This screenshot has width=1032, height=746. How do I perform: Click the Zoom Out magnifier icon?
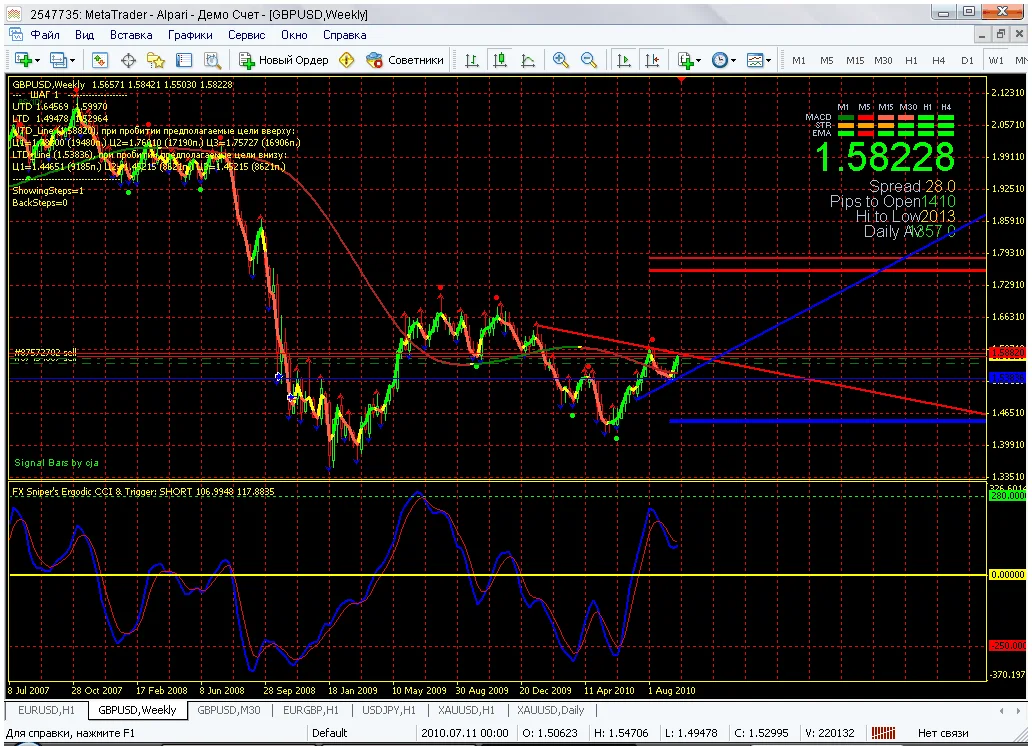pos(589,60)
